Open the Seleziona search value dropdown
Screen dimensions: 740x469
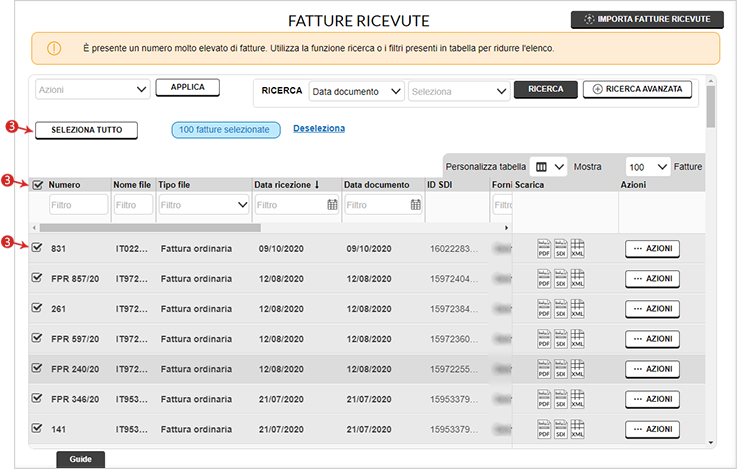(459, 91)
